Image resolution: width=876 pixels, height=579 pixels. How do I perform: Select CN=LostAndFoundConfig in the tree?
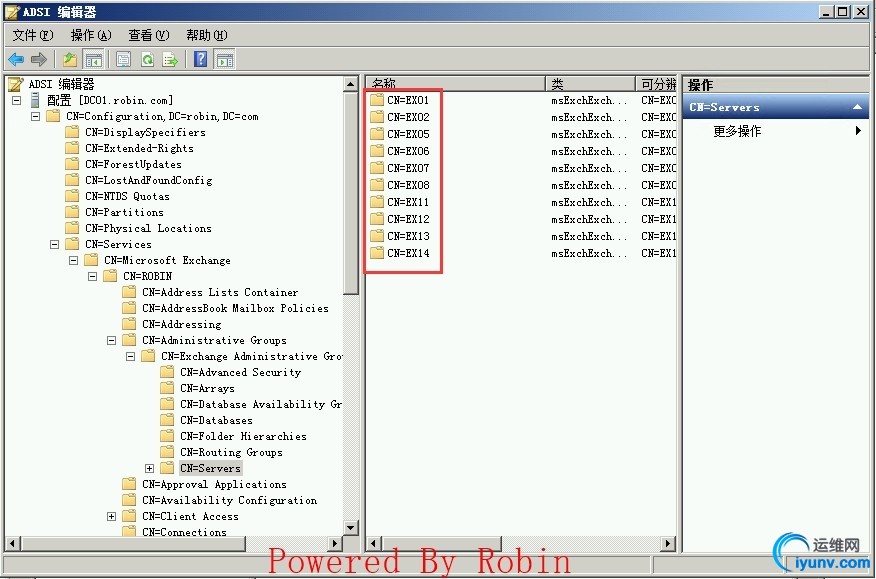click(x=149, y=180)
